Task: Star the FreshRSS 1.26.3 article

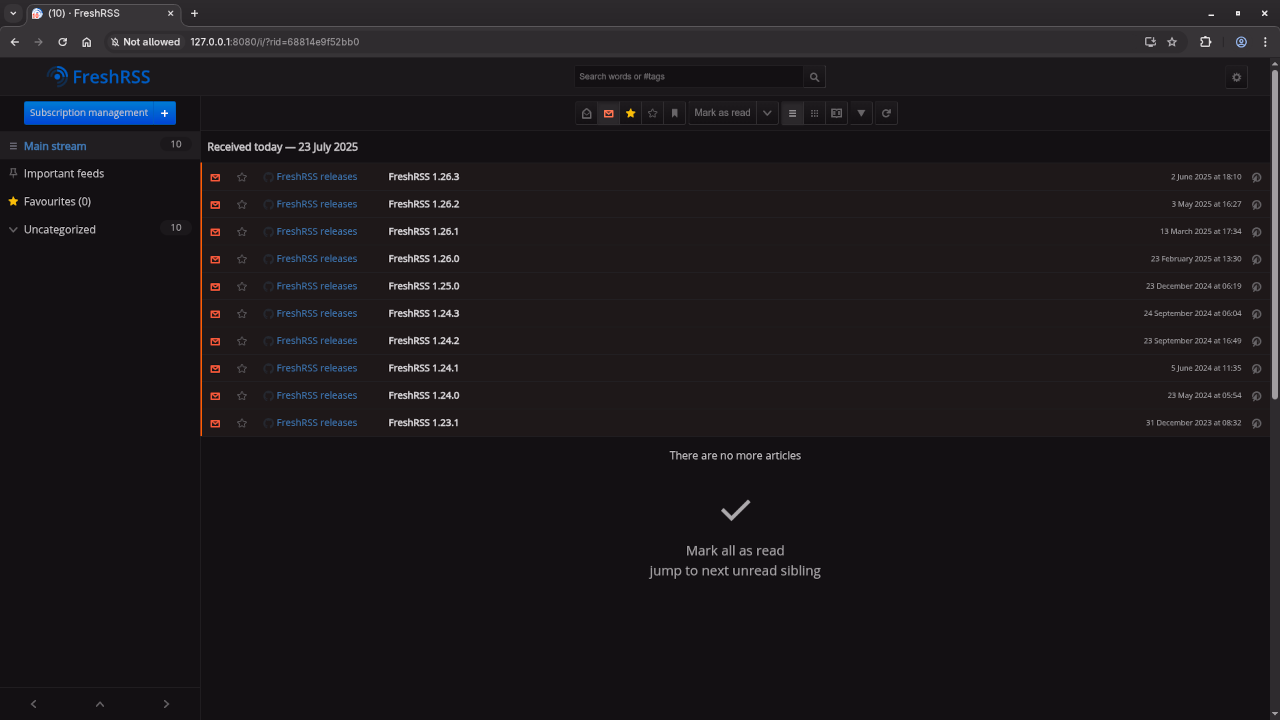Action: click(242, 177)
